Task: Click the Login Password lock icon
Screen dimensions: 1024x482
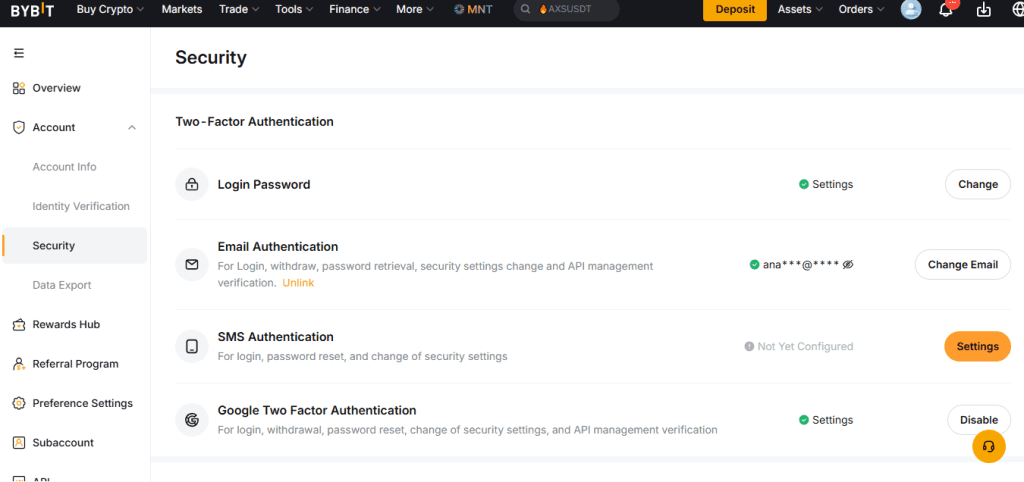Action: click(x=192, y=185)
